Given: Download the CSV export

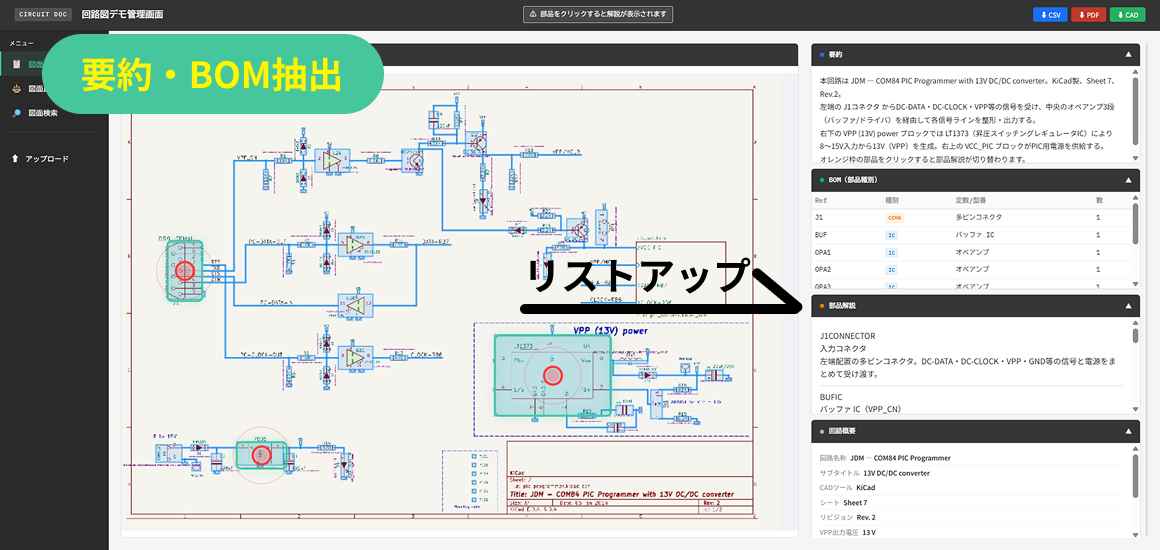Looking at the screenshot, I should point(1050,15).
